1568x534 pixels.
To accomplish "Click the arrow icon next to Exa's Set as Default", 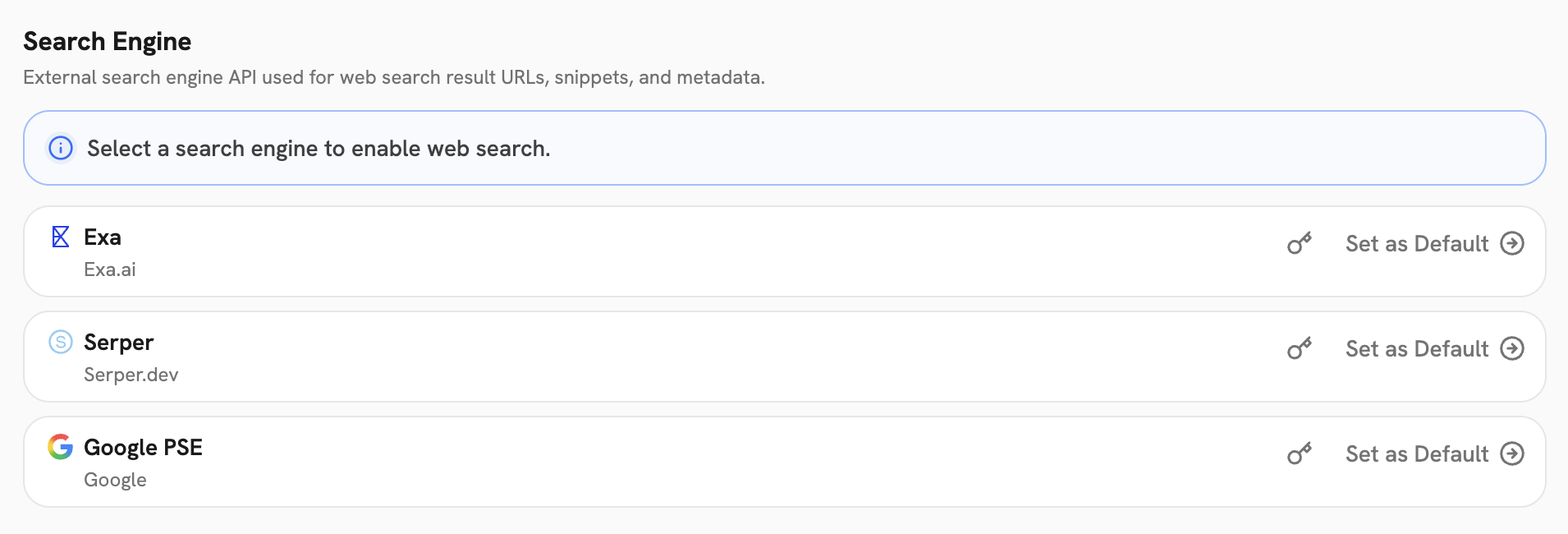I will (1513, 244).
